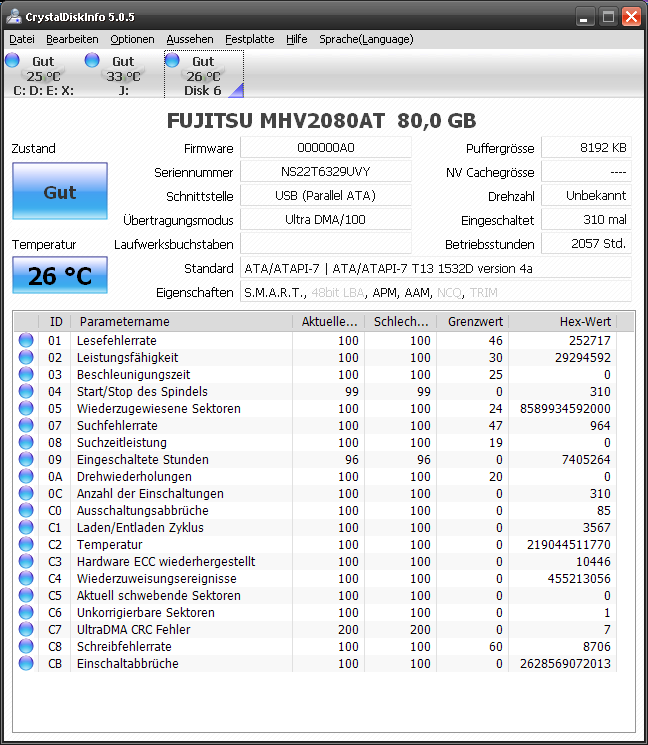Select the J: disk tab at 33 °C
Screen dimensions: 648x745
point(123,75)
